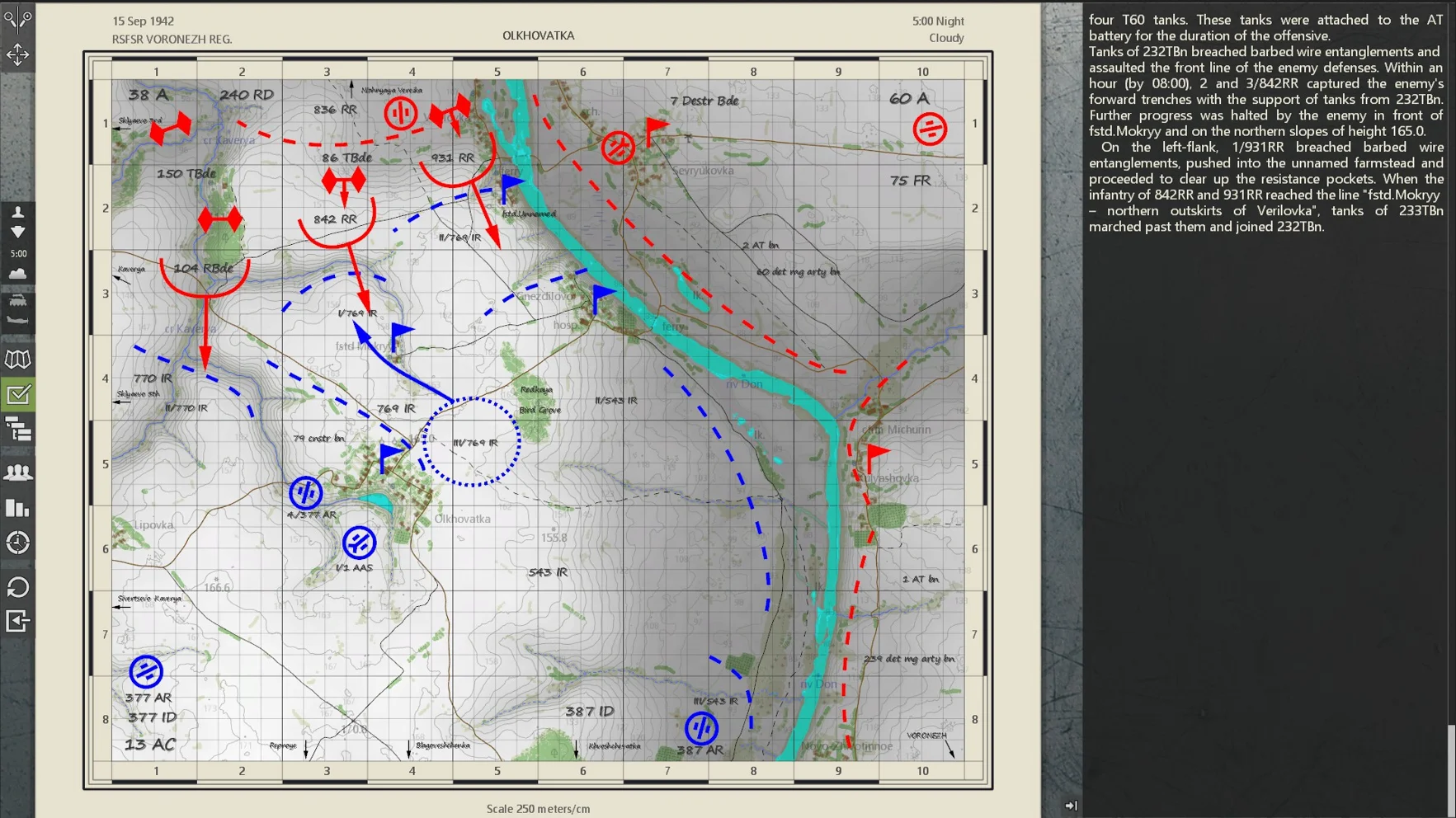Click the circular arrow restart icon
Viewport: 1456px width, 818px height.
click(17, 587)
